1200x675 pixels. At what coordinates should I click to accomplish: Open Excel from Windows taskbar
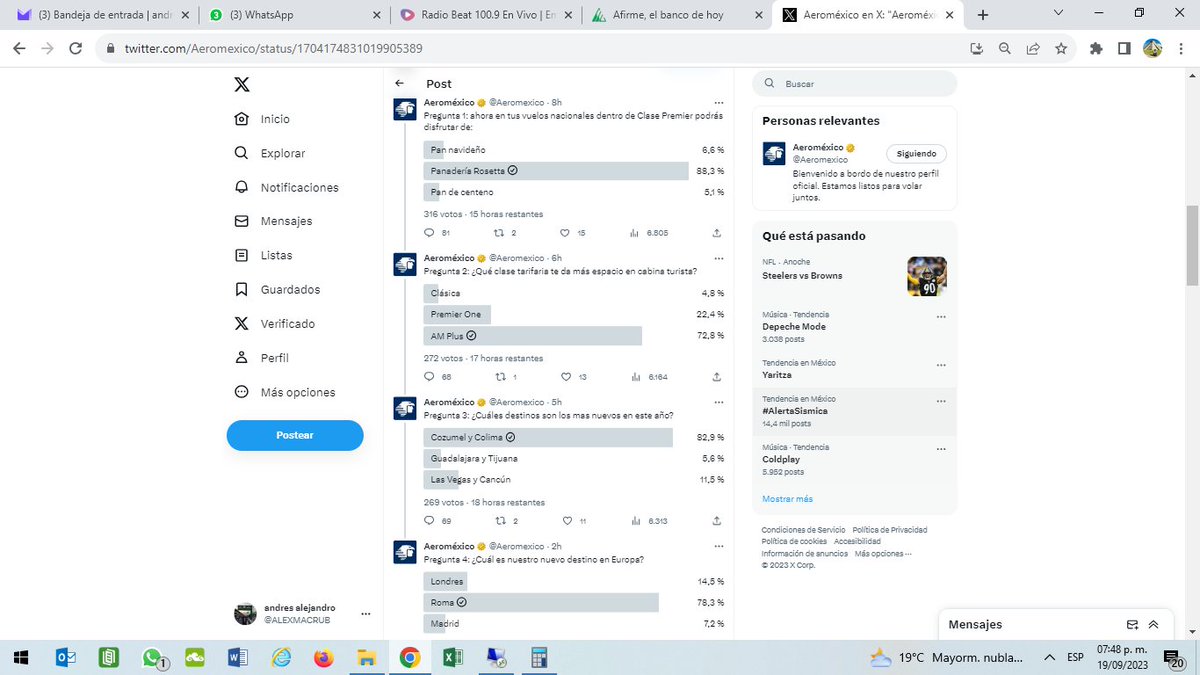click(452, 657)
